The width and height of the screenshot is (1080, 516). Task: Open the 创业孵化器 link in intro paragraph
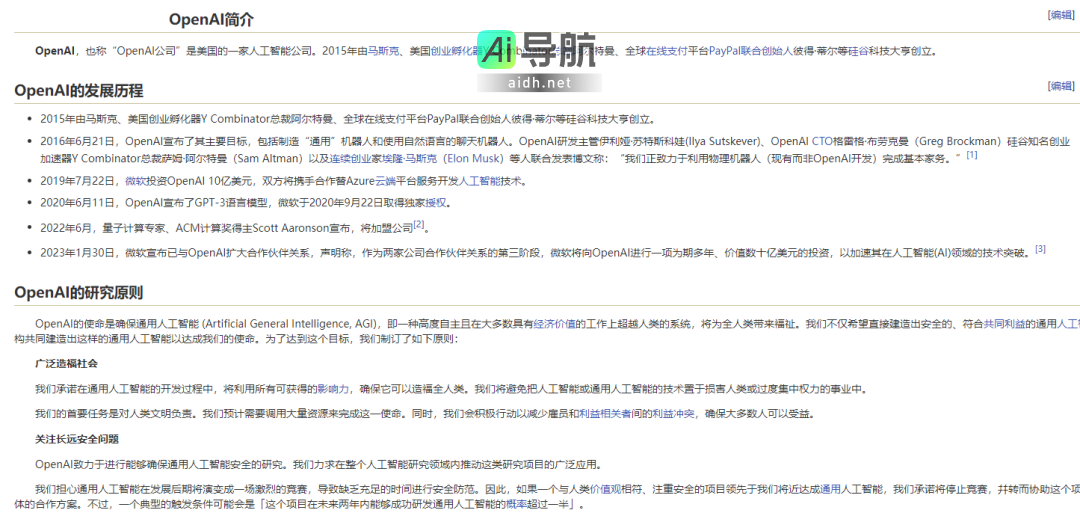pos(457,50)
